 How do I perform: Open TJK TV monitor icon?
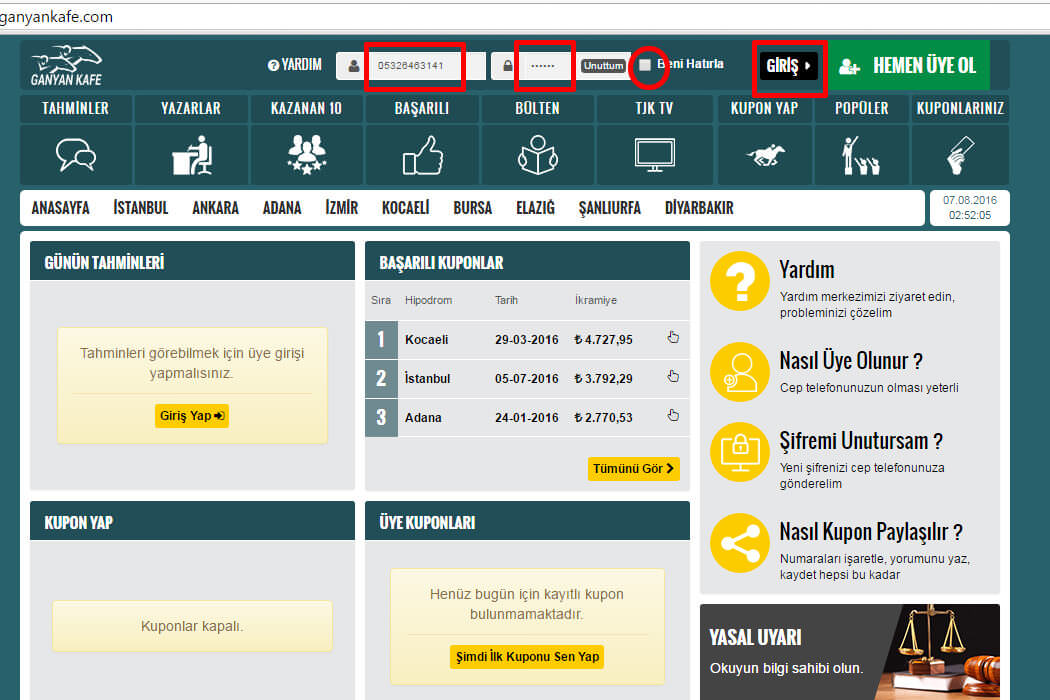coord(654,155)
